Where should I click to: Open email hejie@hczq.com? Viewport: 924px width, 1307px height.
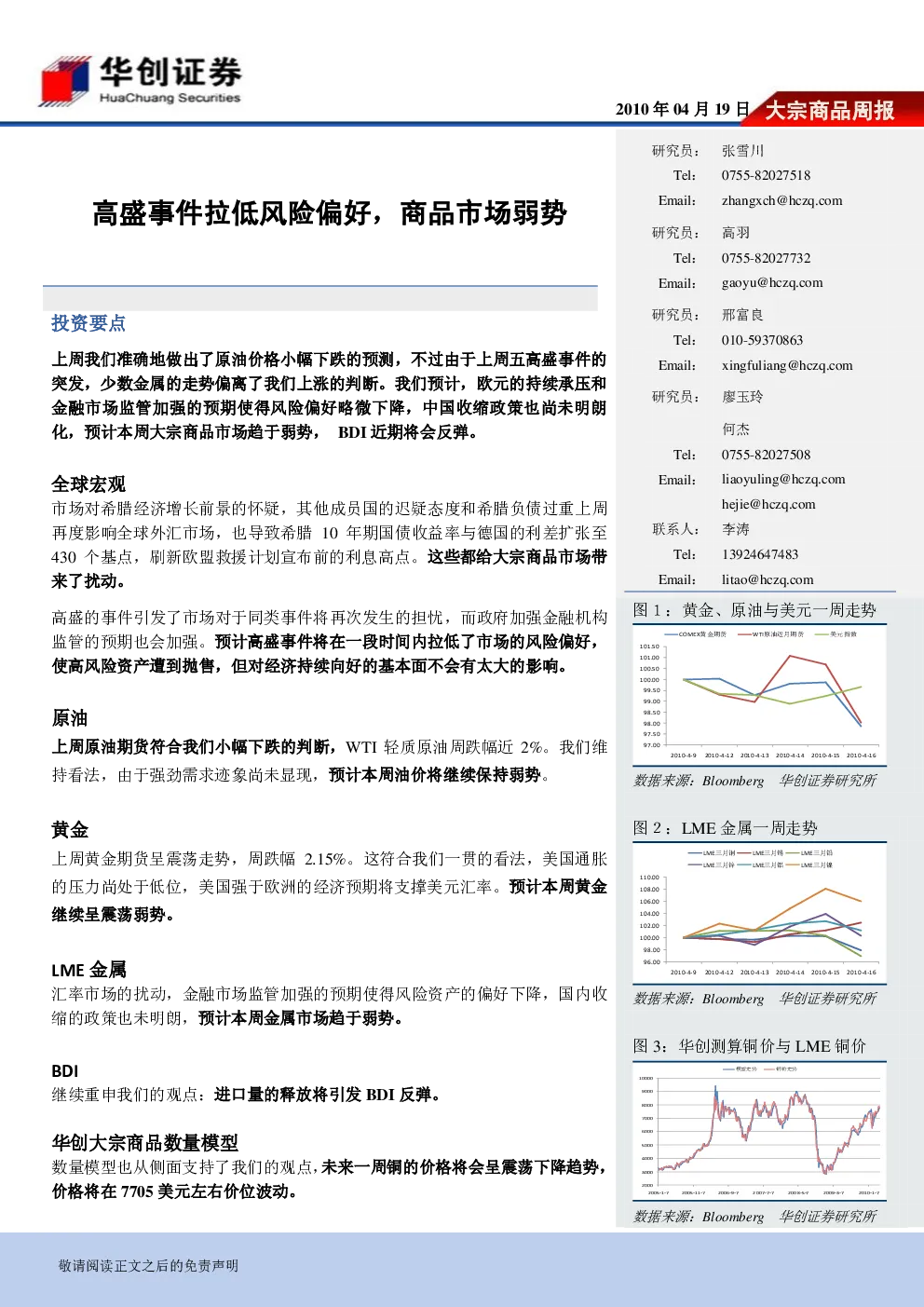768,504
